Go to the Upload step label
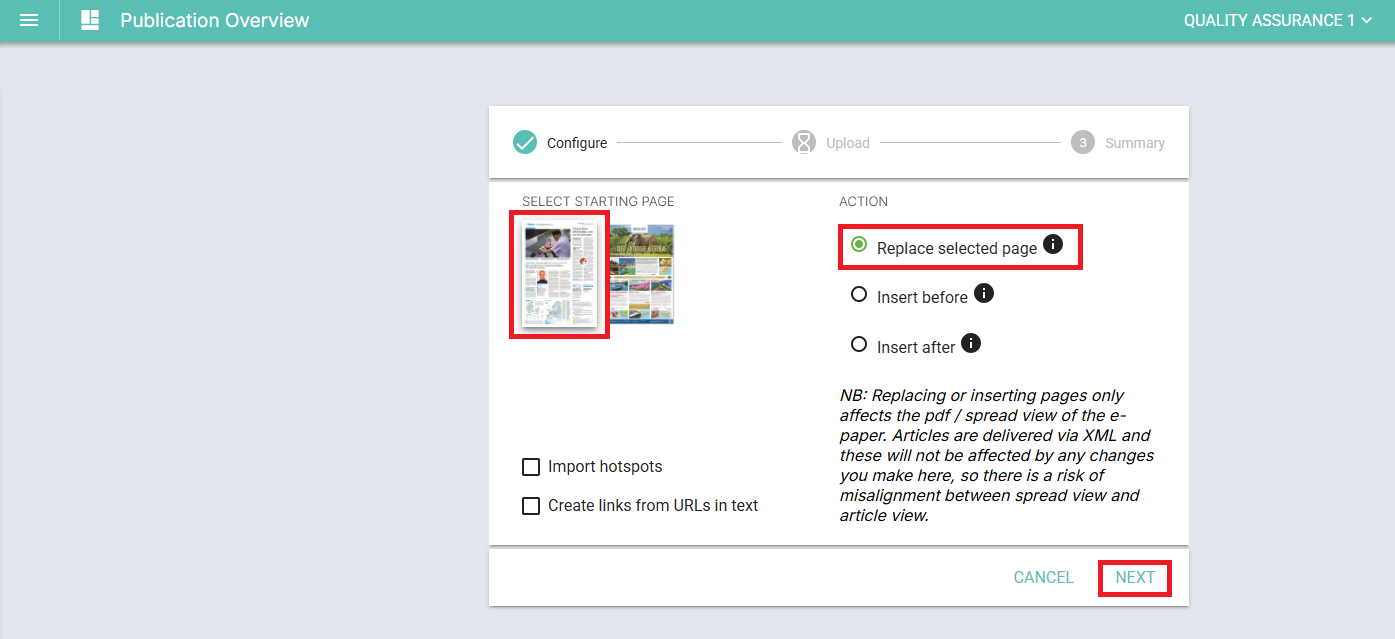 (848, 143)
